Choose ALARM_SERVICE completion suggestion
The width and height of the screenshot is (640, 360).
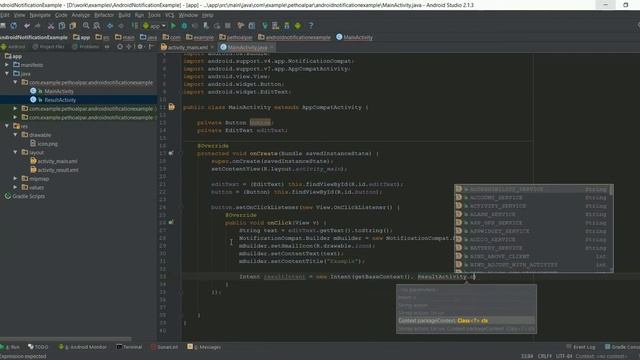point(532,214)
